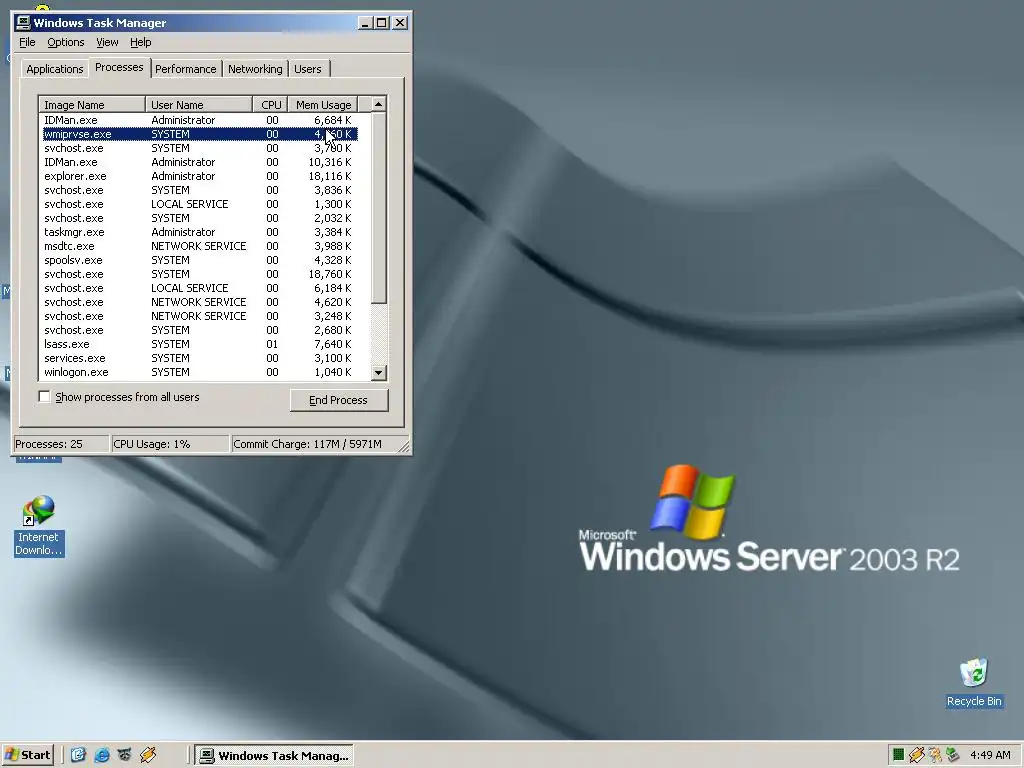Select svchost.exe row using 3,248 K
The image size is (1024, 768).
[198, 316]
